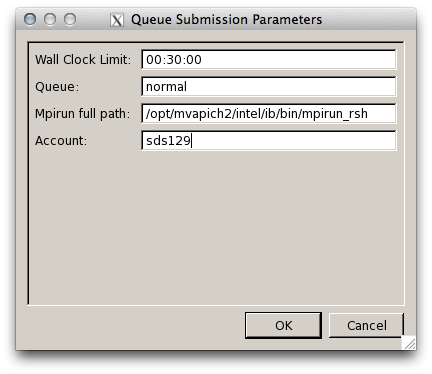Click the 00:30:00 time value text

point(174,60)
